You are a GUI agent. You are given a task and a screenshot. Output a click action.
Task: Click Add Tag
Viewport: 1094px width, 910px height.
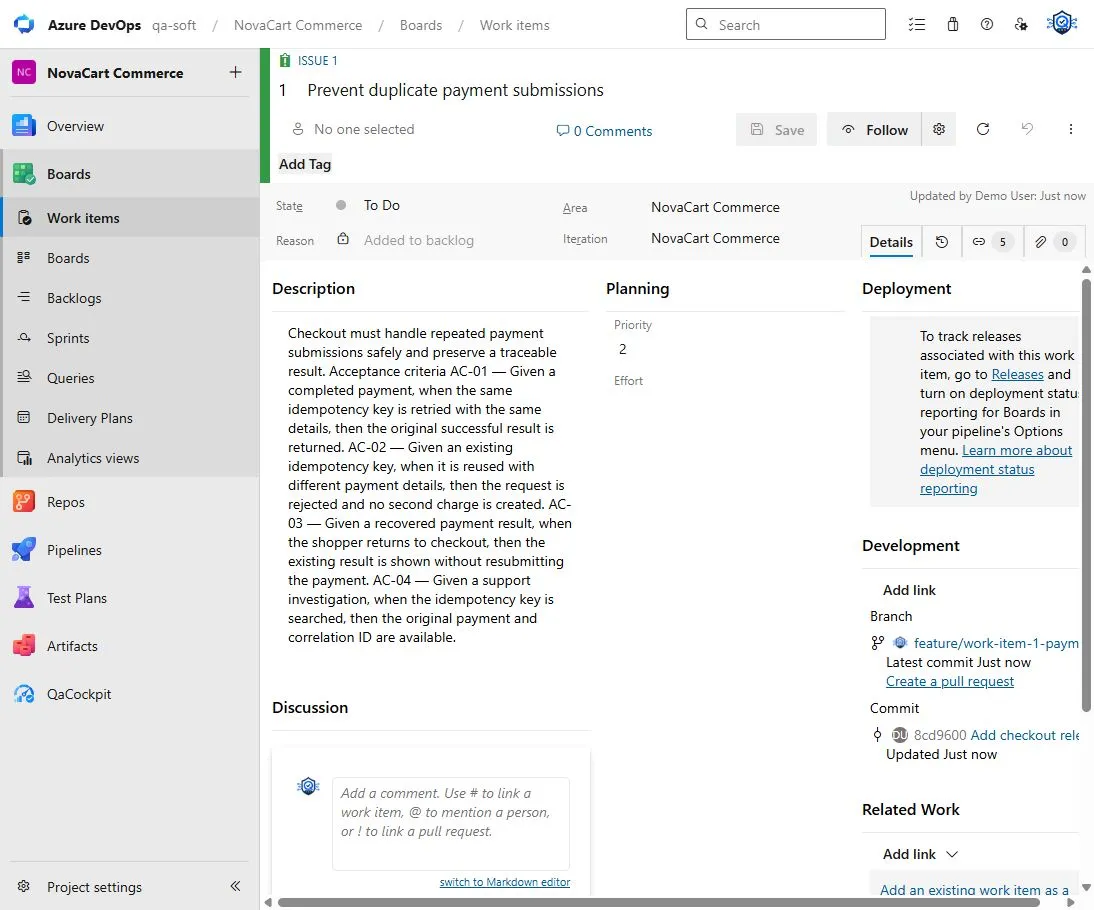click(305, 164)
